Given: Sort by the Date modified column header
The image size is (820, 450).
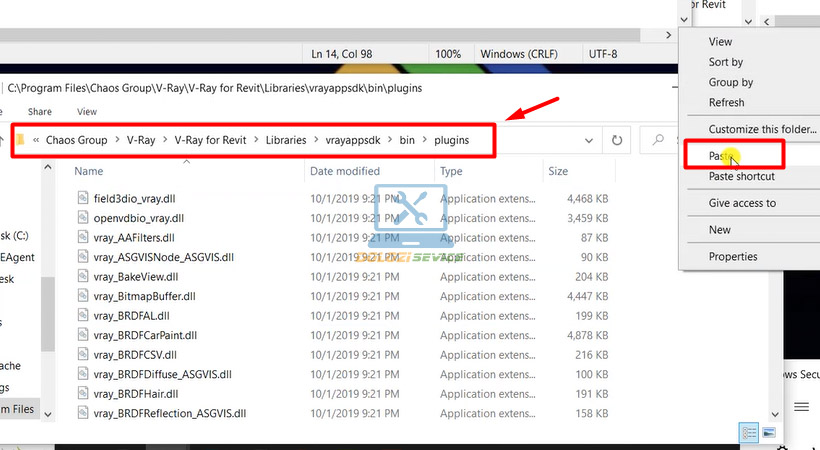Looking at the screenshot, I should 344,171.
